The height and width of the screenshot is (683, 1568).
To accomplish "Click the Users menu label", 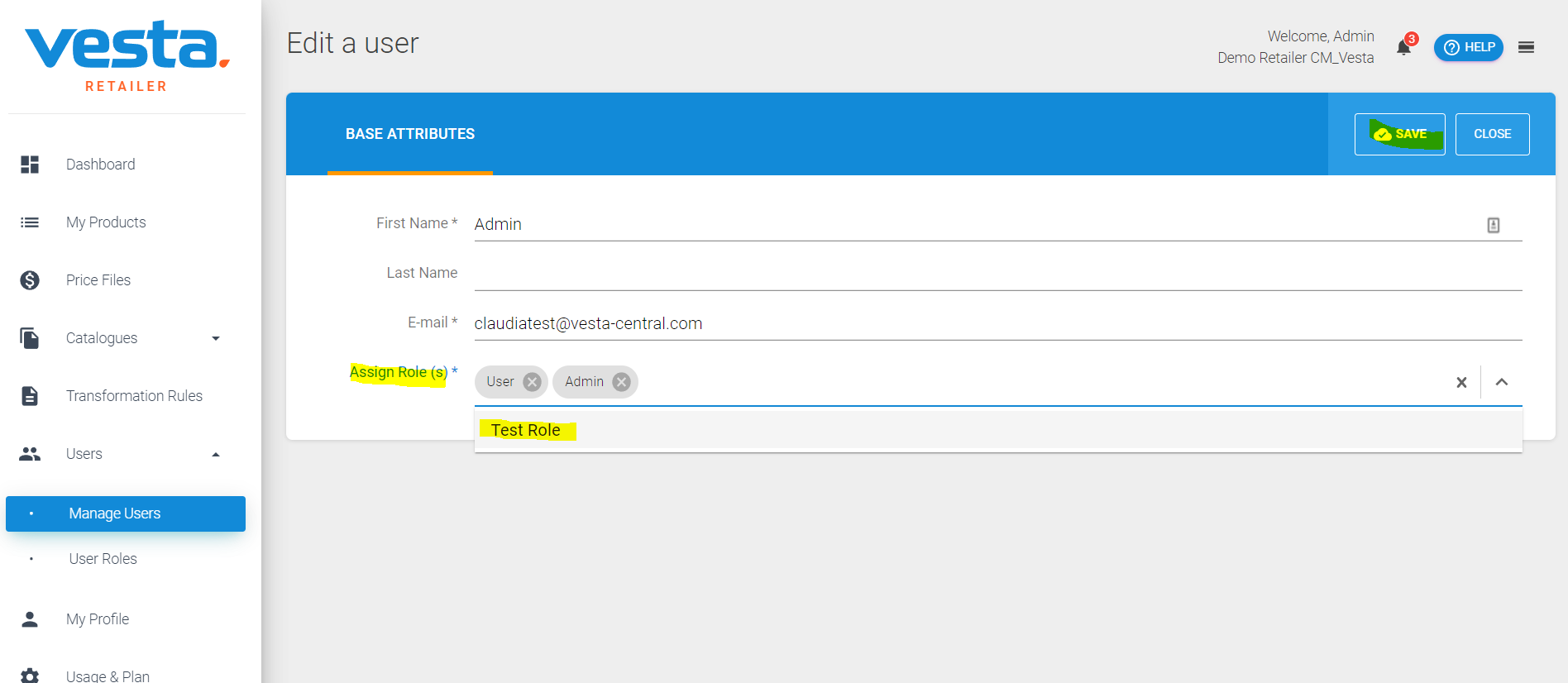I will (x=84, y=454).
